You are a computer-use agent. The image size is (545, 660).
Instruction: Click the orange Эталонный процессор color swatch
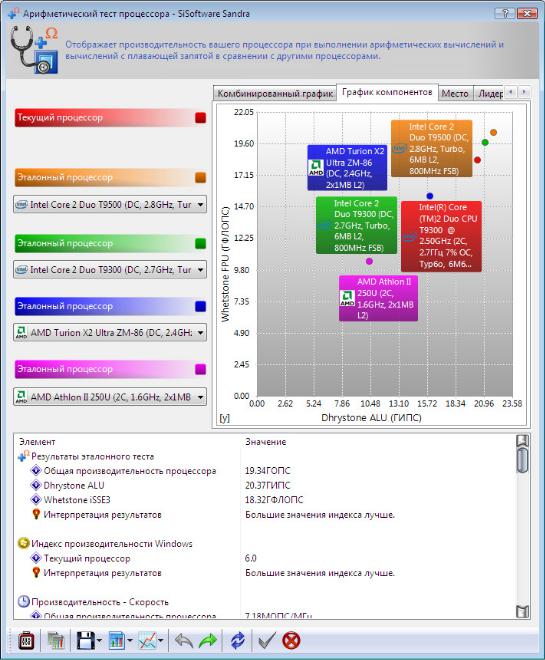pyautogui.click(x=201, y=177)
